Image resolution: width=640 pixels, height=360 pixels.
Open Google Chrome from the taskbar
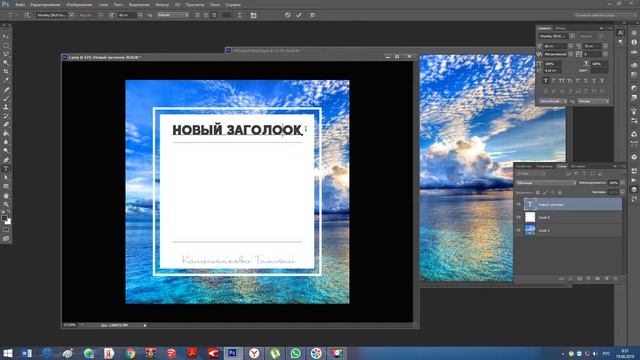[x=130, y=353]
